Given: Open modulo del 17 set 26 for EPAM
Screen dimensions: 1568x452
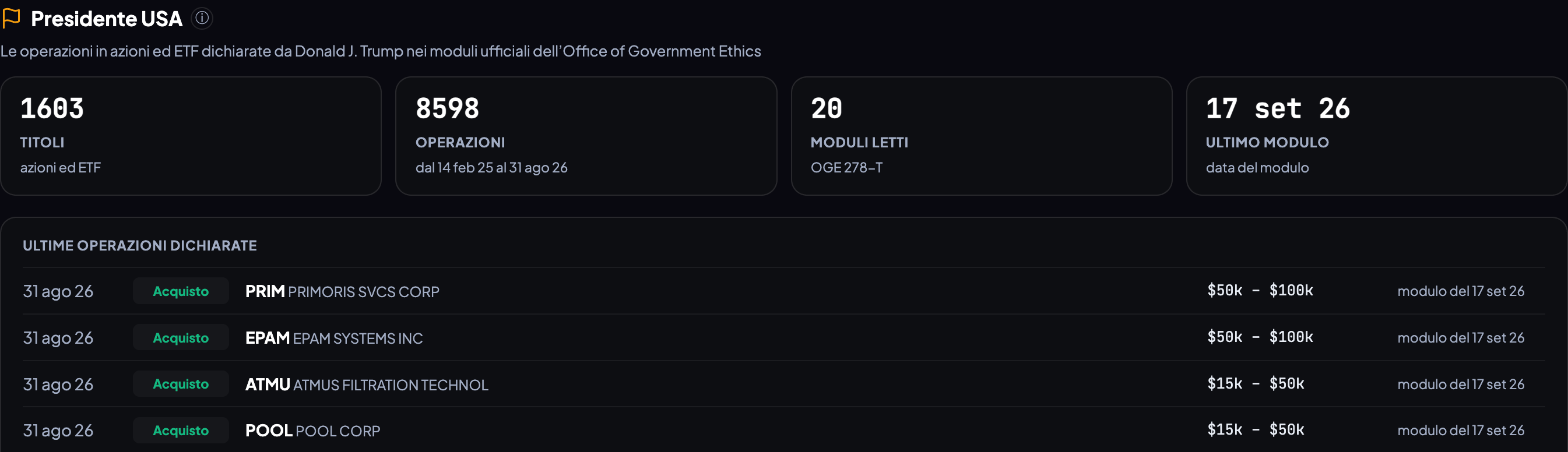Looking at the screenshot, I should [x=1461, y=338].
